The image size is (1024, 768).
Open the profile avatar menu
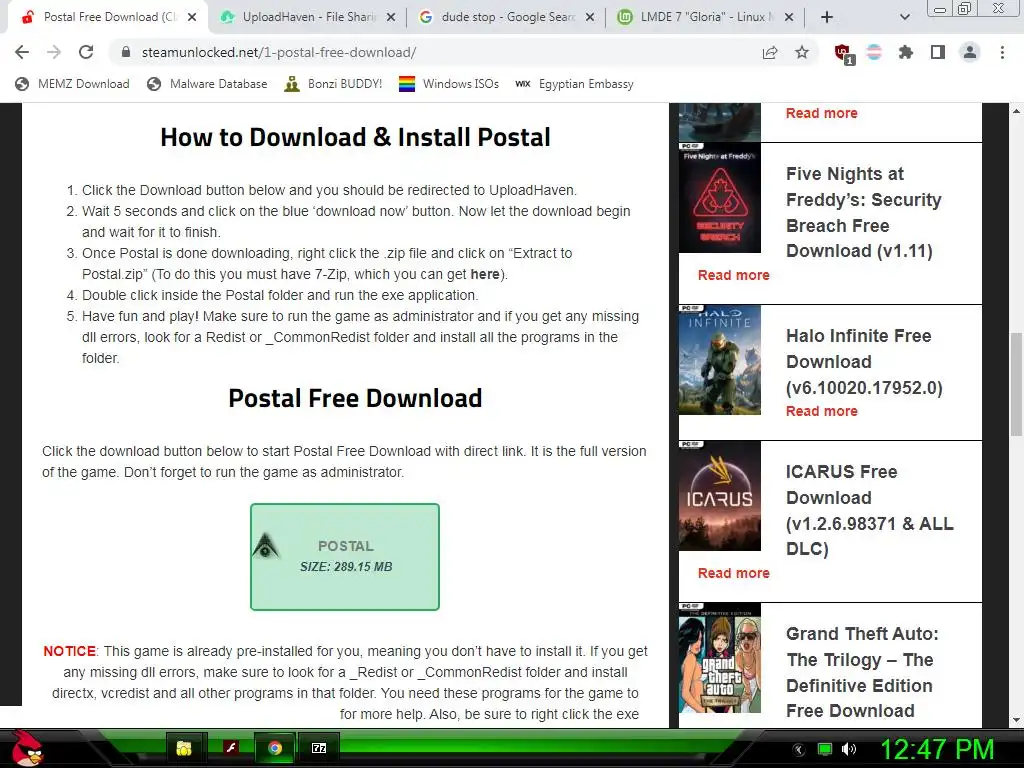click(x=970, y=52)
